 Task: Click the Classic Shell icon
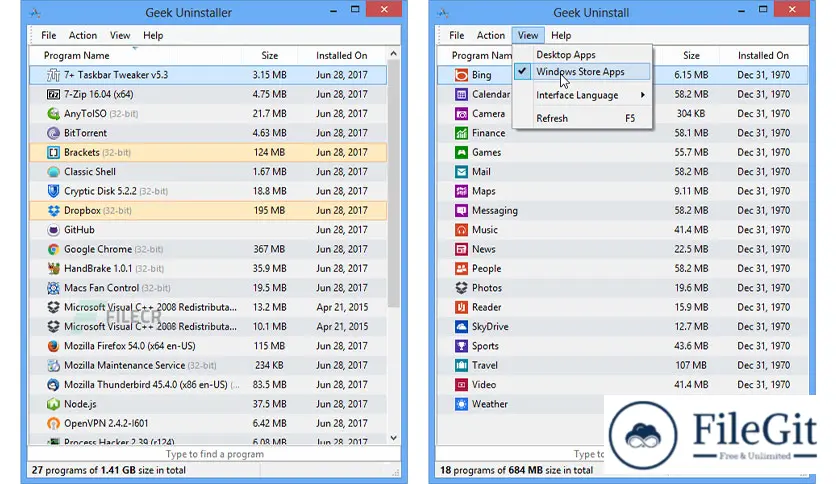(53, 172)
